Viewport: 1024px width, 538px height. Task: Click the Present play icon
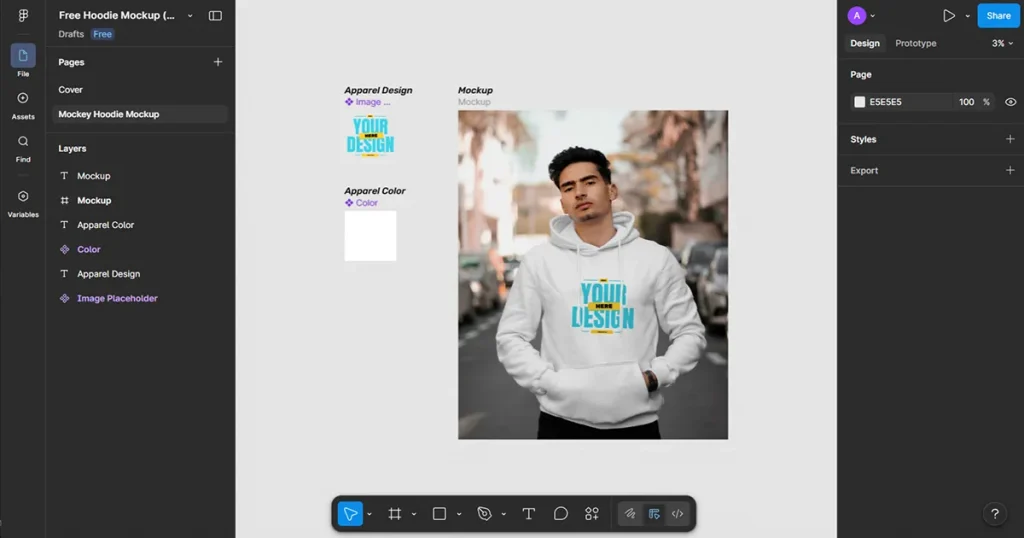pyautogui.click(x=948, y=16)
